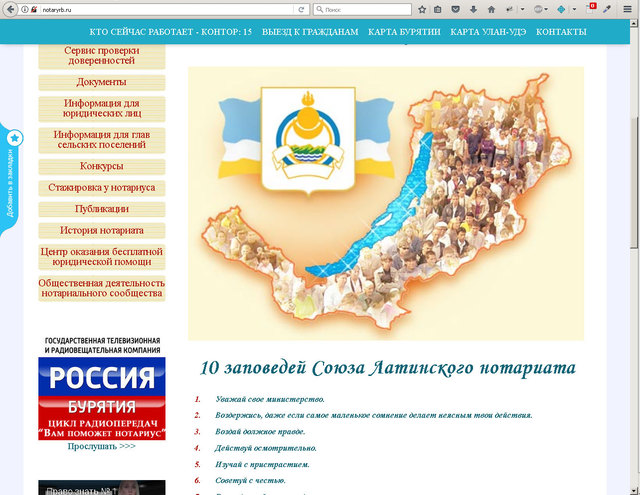This screenshot has width=640, height=495.
Task: Select commandment 2 text 'Воздержись, даже если...'
Action: click(x=374, y=415)
